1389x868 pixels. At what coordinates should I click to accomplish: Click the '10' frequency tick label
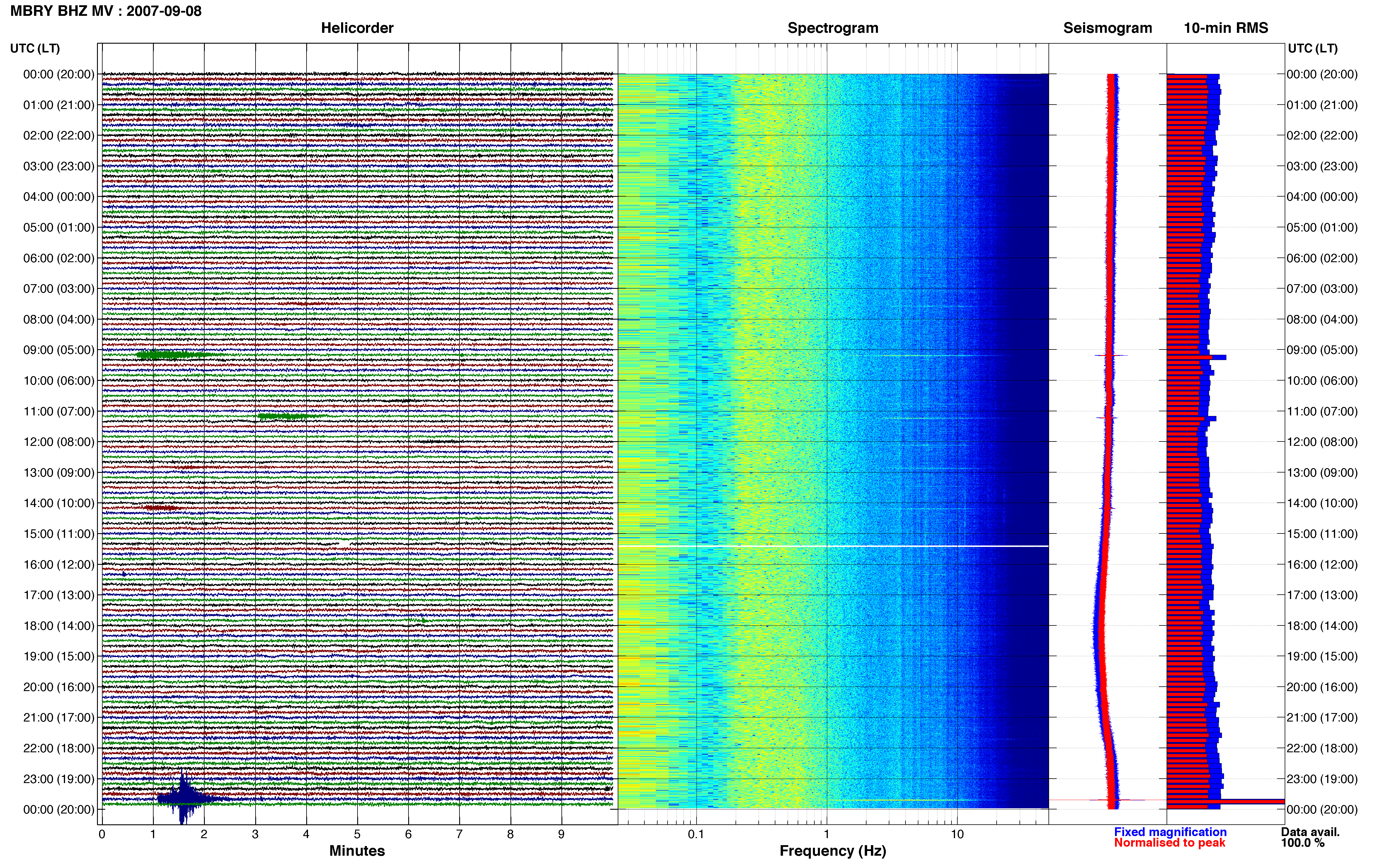957,834
